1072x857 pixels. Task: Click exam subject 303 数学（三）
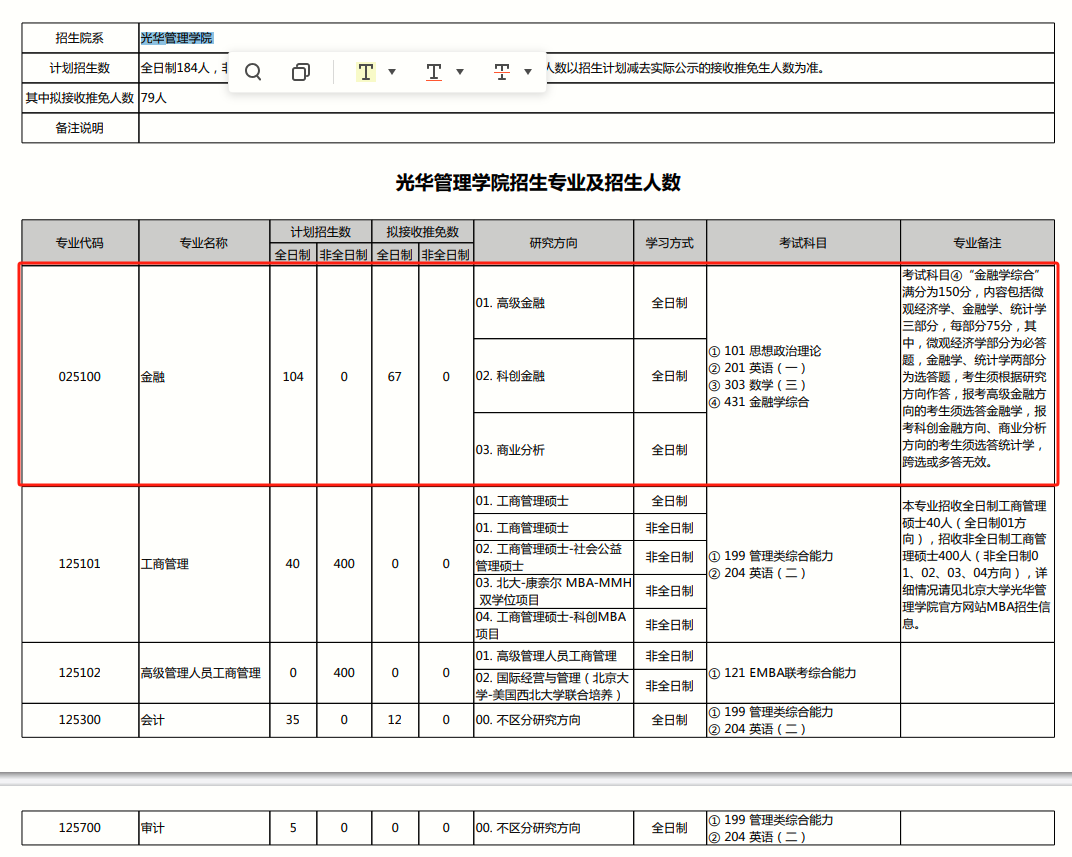coord(758,385)
